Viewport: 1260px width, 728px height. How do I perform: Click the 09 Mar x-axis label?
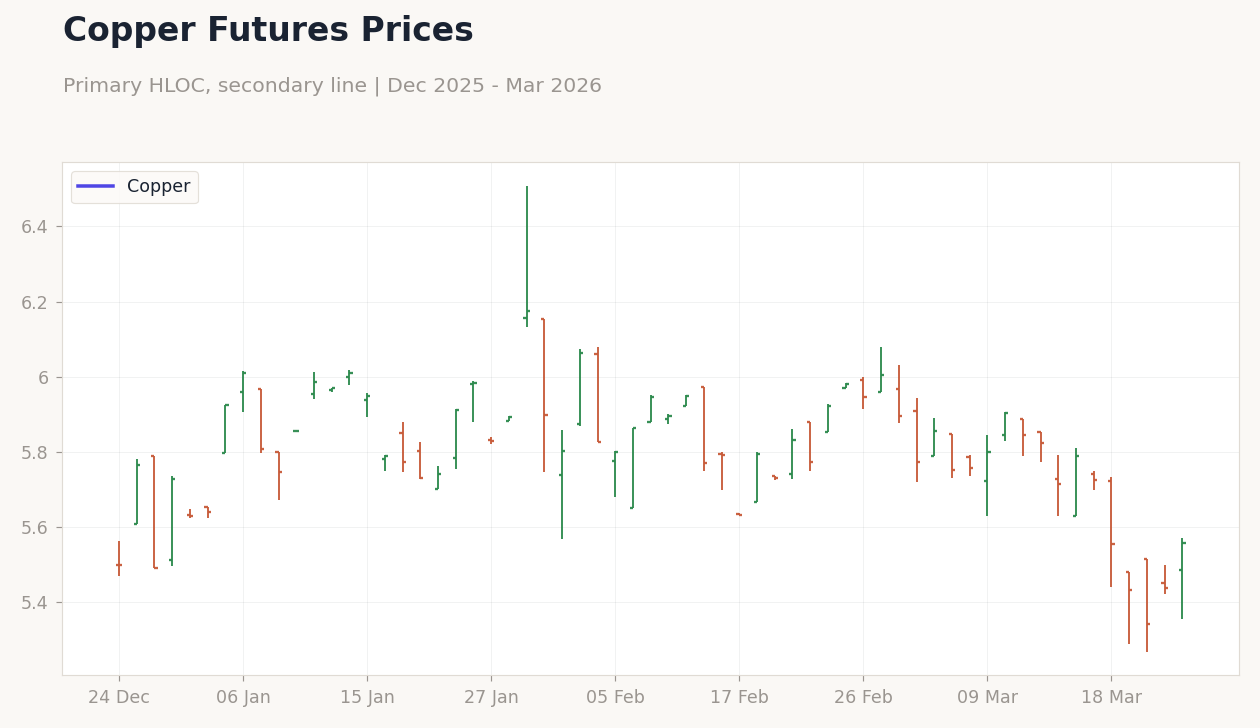point(987,698)
